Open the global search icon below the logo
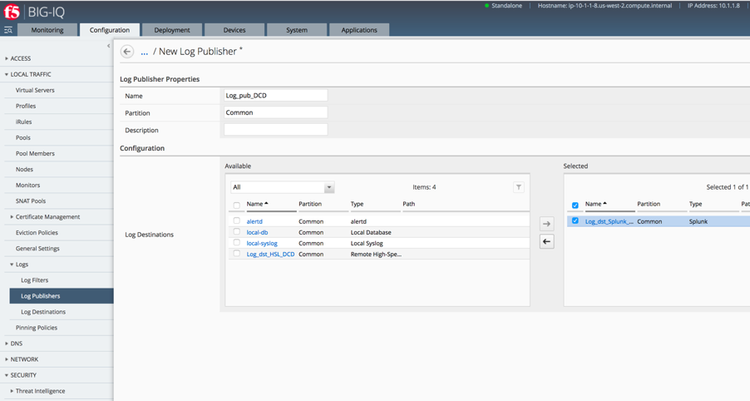The width and height of the screenshot is (750, 401). tap(8, 30)
